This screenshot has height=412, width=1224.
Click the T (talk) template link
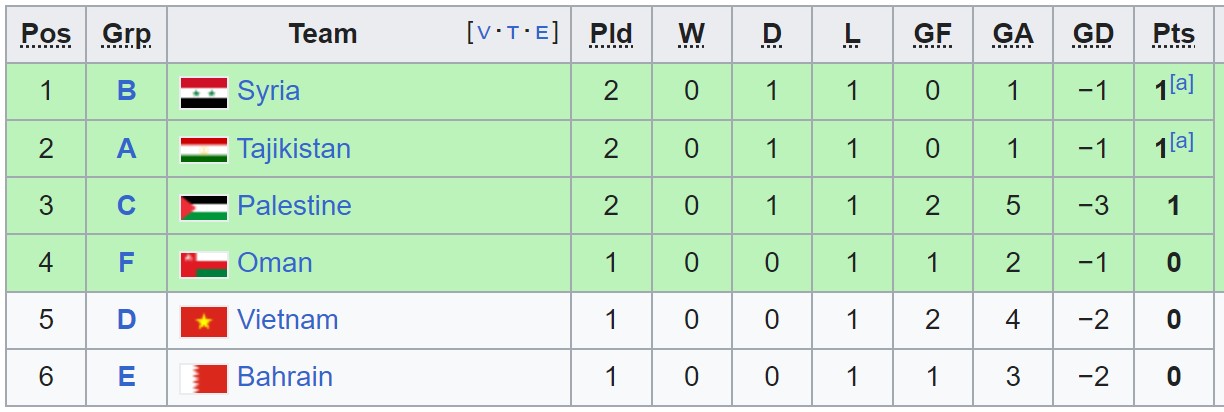click(513, 33)
